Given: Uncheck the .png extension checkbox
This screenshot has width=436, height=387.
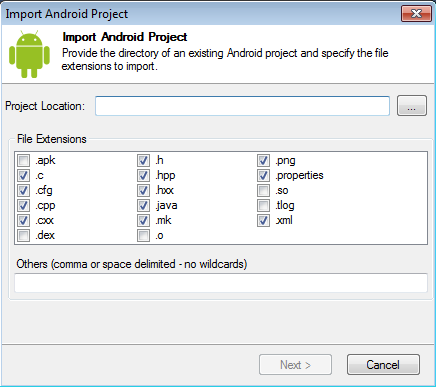Looking at the screenshot, I should click(x=264, y=161).
